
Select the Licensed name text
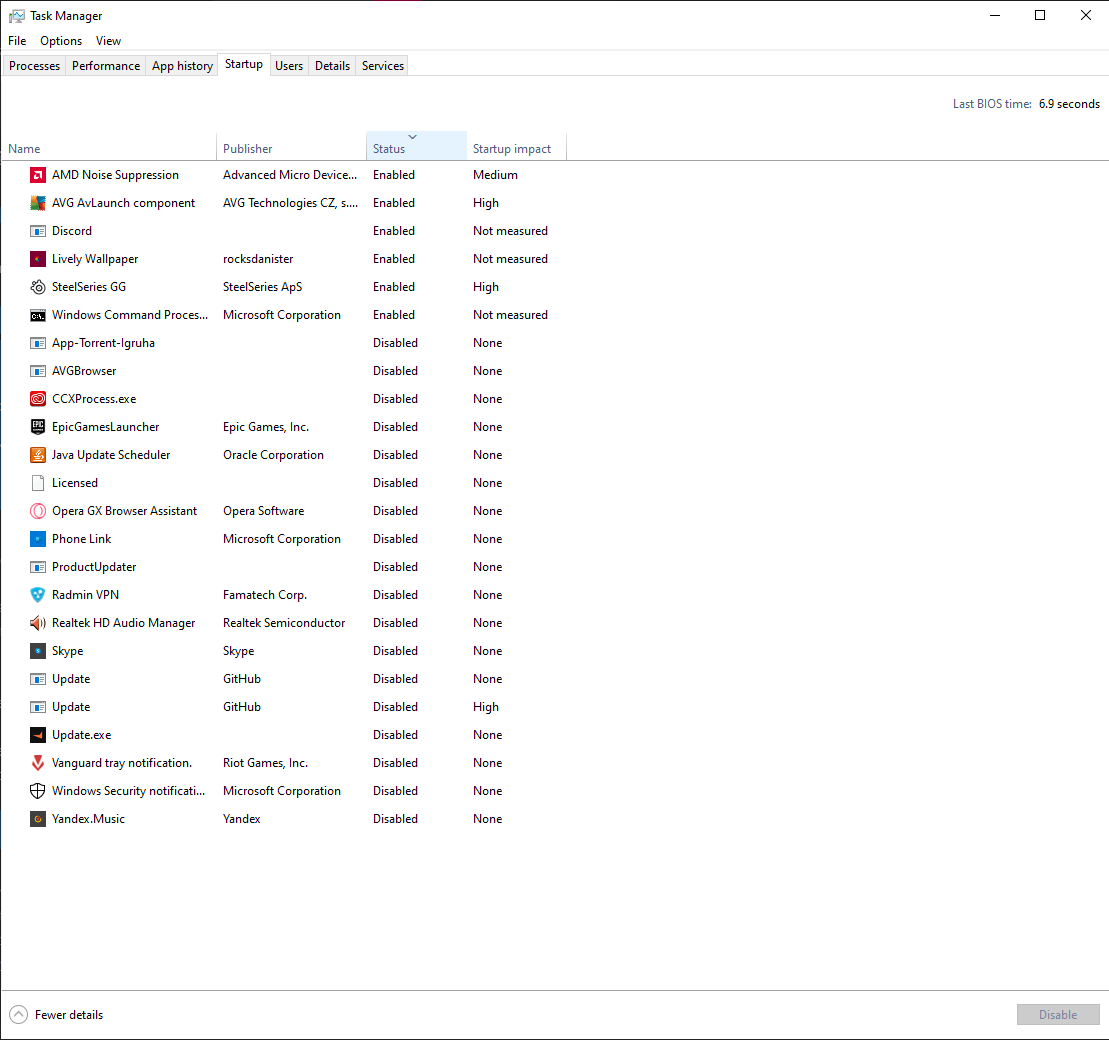tap(74, 483)
